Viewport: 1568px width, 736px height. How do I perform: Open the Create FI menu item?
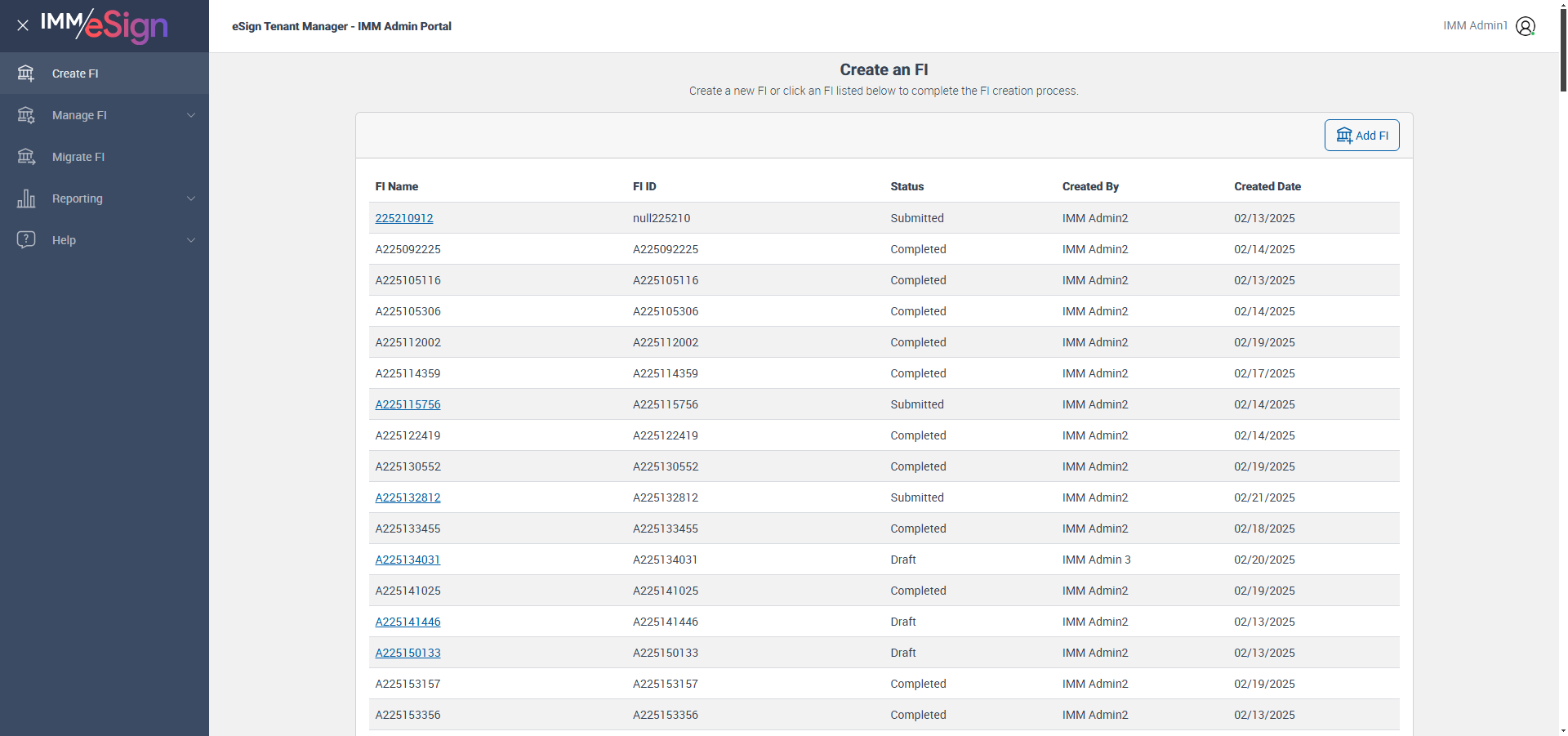pos(105,74)
